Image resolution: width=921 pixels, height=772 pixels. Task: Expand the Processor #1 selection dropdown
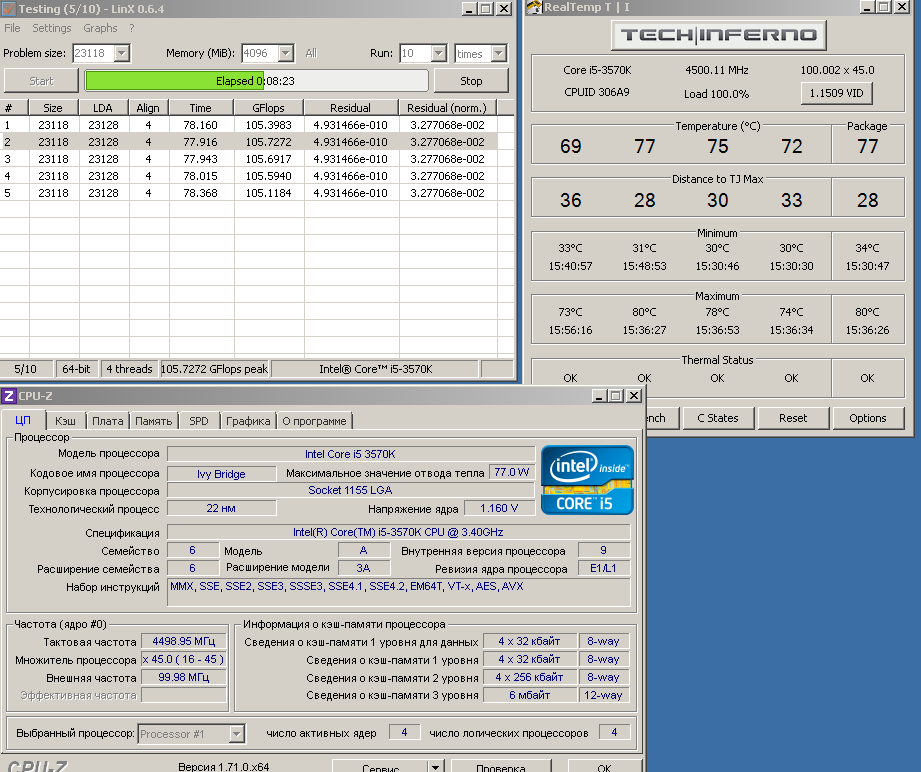236,734
